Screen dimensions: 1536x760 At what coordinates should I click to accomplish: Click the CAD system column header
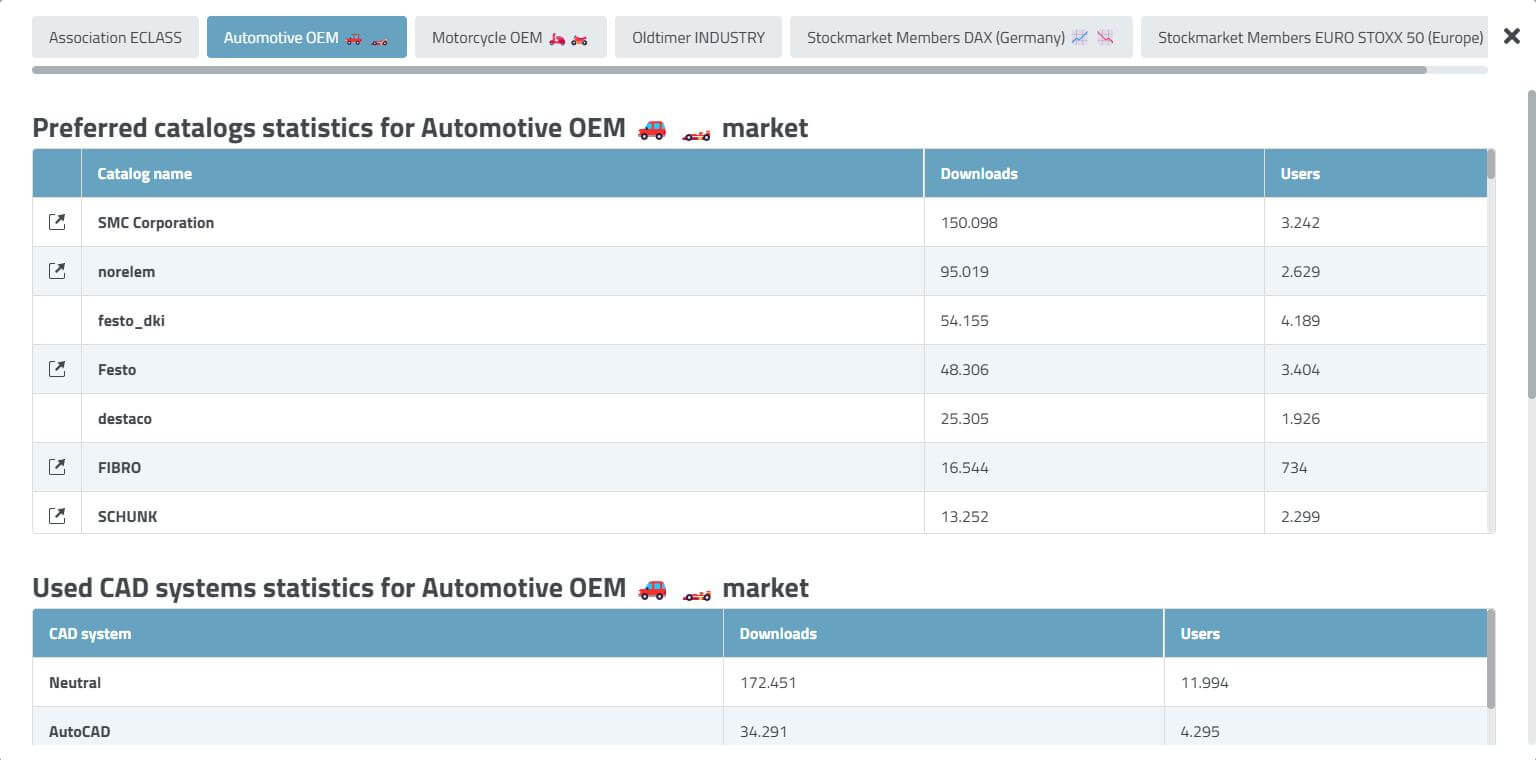click(x=378, y=633)
